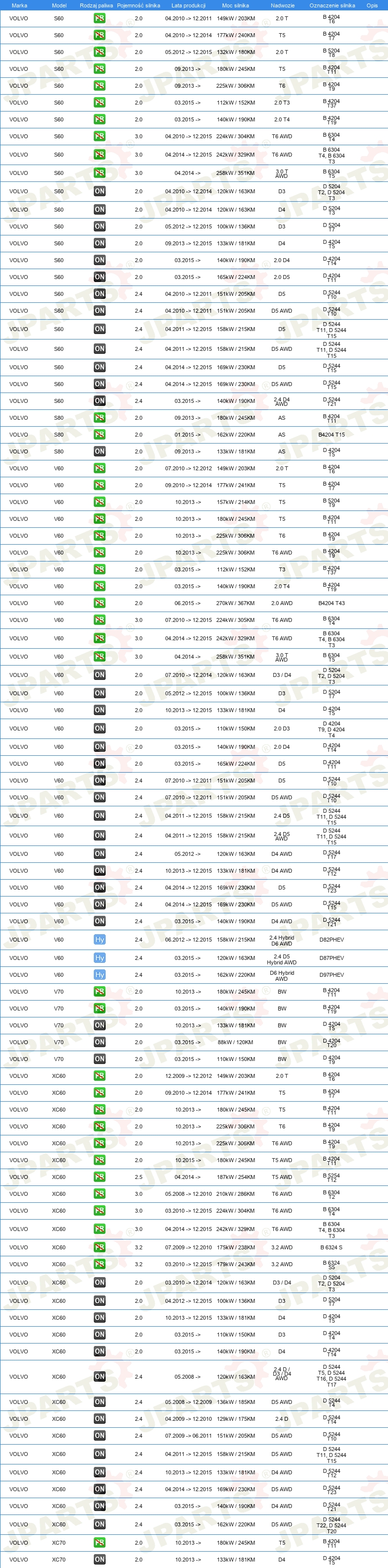Click the ON diesel icon in S60 2.0 D5 row
The width and height of the screenshot is (388, 1568).
tap(99, 277)
